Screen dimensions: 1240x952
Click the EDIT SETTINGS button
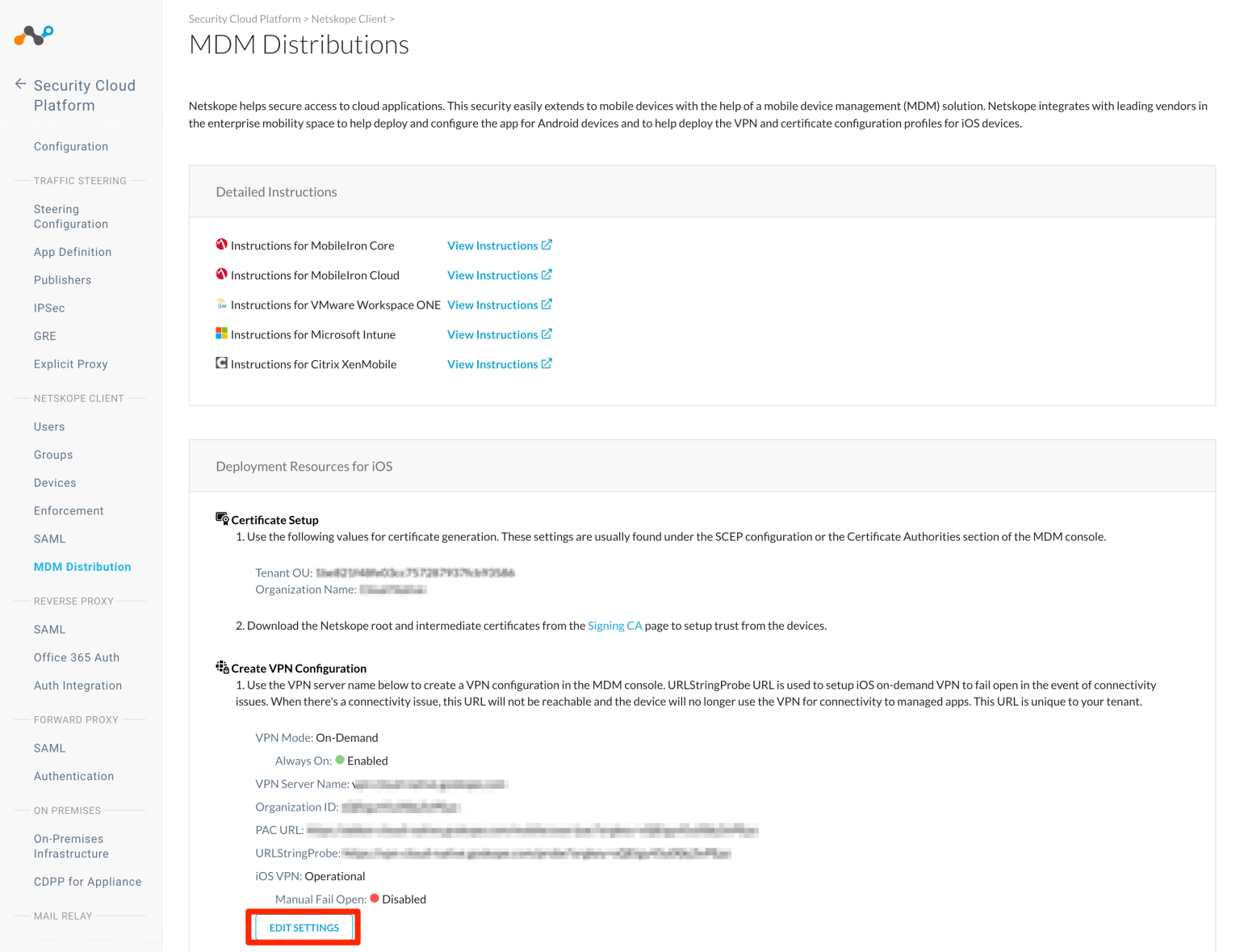click(x=303, y=927)
